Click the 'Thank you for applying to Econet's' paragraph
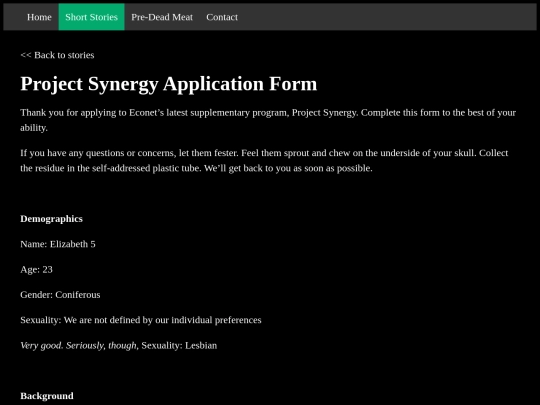The height and width of the screenshot is (405, 540). (x=268, y=120)
